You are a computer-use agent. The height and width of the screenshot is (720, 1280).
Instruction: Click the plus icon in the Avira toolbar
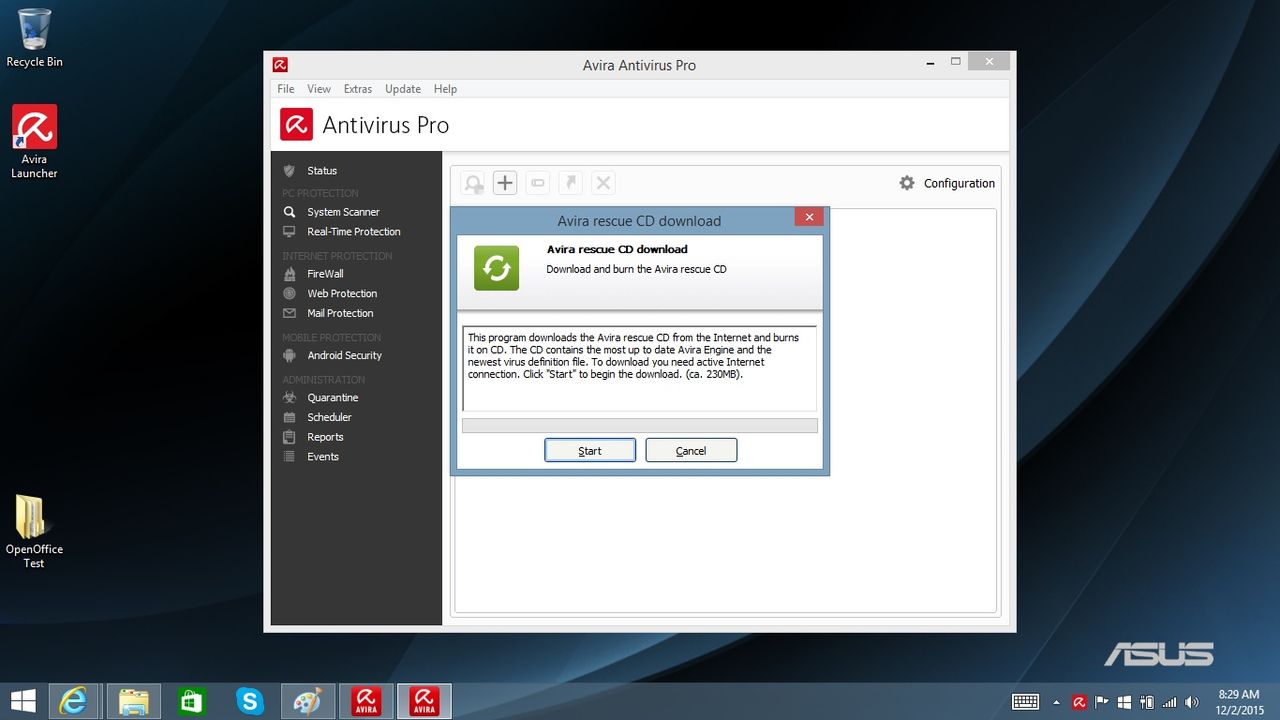pyautogui.click(x=505, y=183)
